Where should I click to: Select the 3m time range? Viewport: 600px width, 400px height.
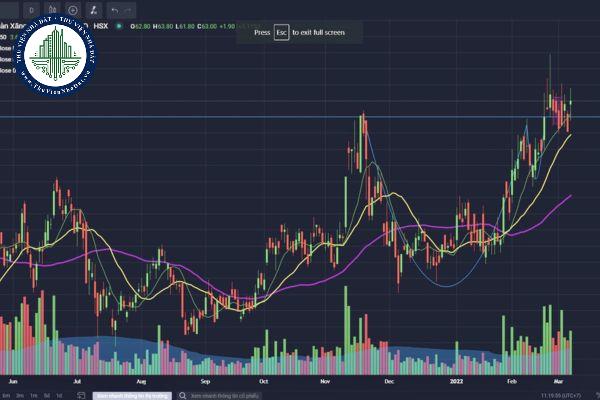click(x=20, y=395)
